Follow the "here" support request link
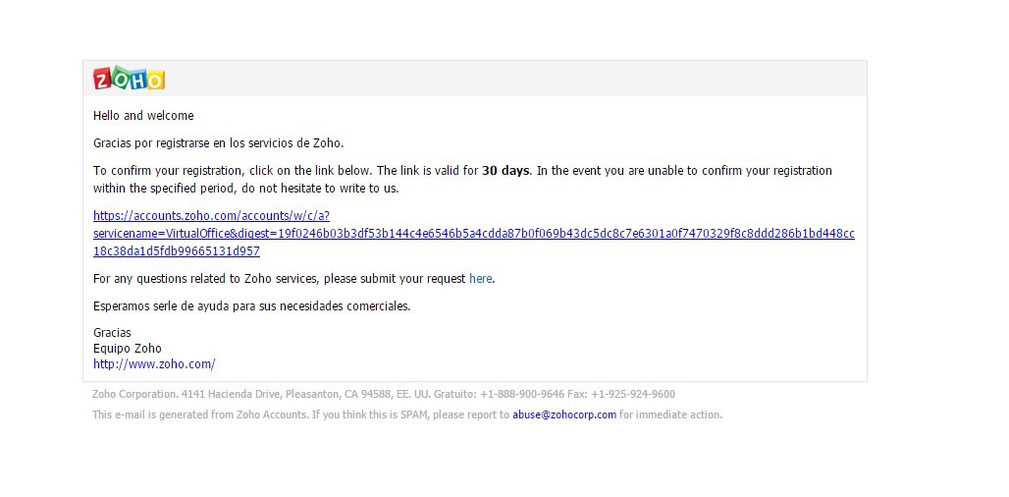 click(x=481, y=279)
